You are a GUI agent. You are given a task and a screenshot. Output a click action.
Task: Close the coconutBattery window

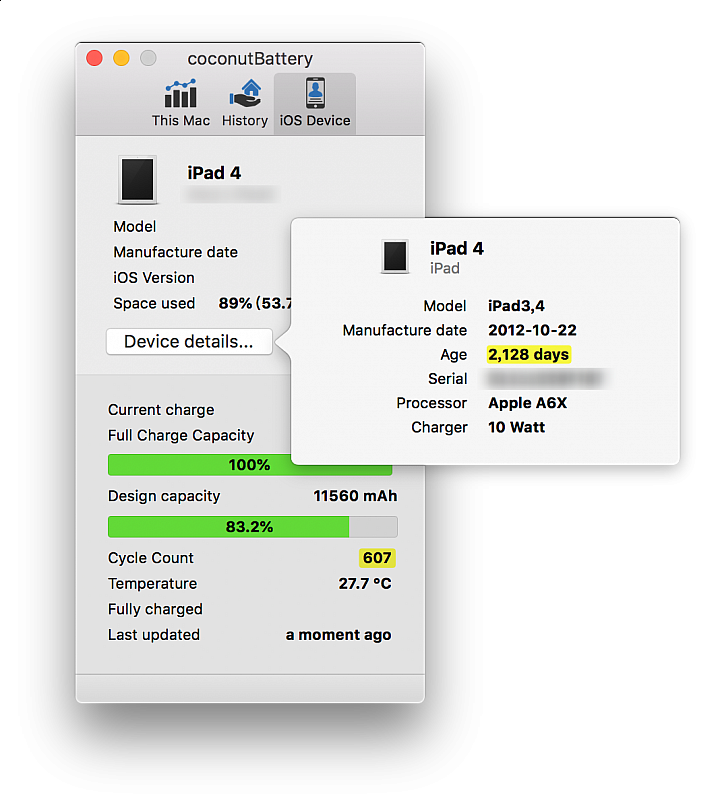pyautogui.click(x=94, y=58)
